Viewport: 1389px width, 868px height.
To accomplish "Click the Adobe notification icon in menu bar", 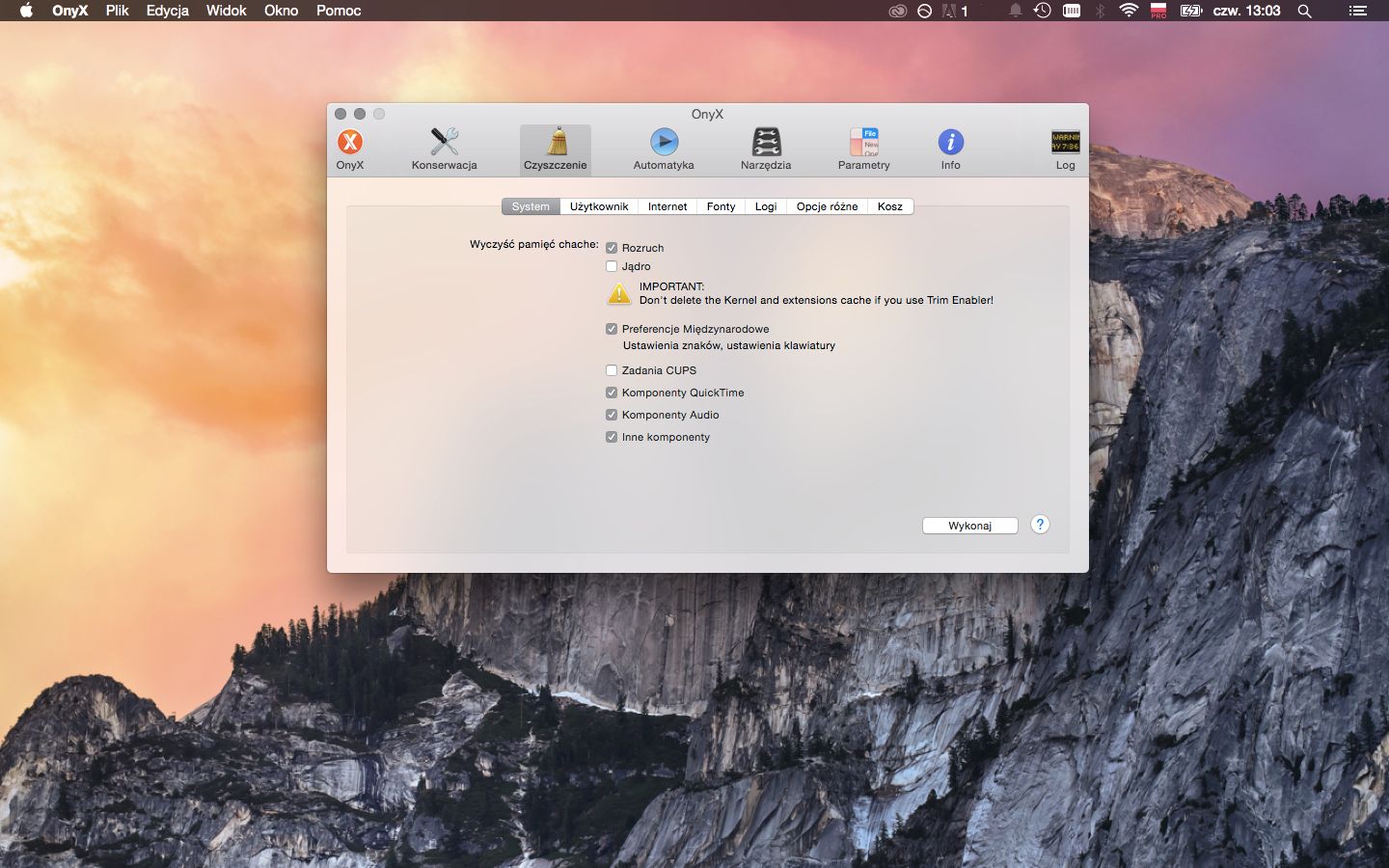I will coord(954,11).
